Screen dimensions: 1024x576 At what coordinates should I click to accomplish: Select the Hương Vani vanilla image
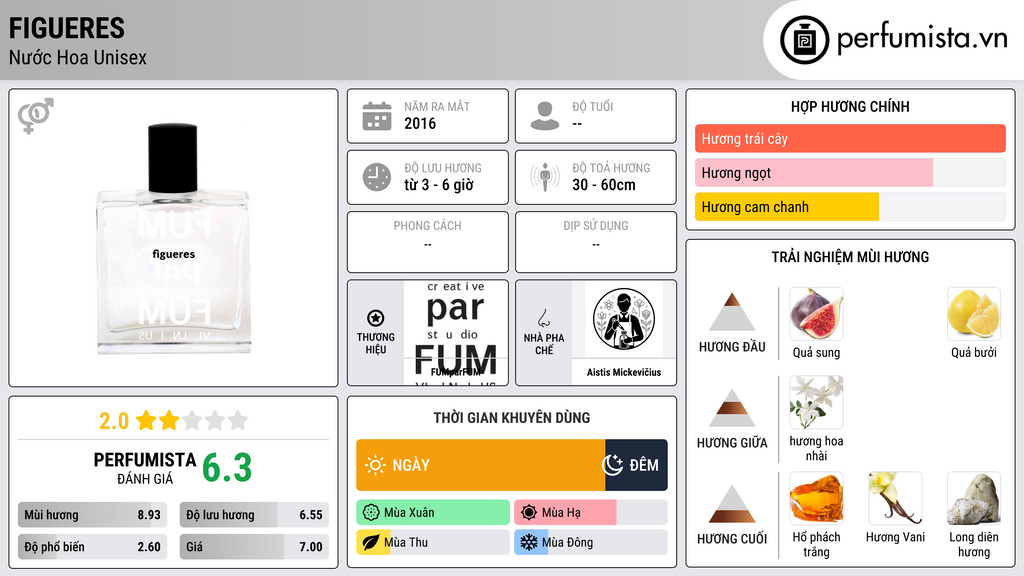tap(895, 498)
